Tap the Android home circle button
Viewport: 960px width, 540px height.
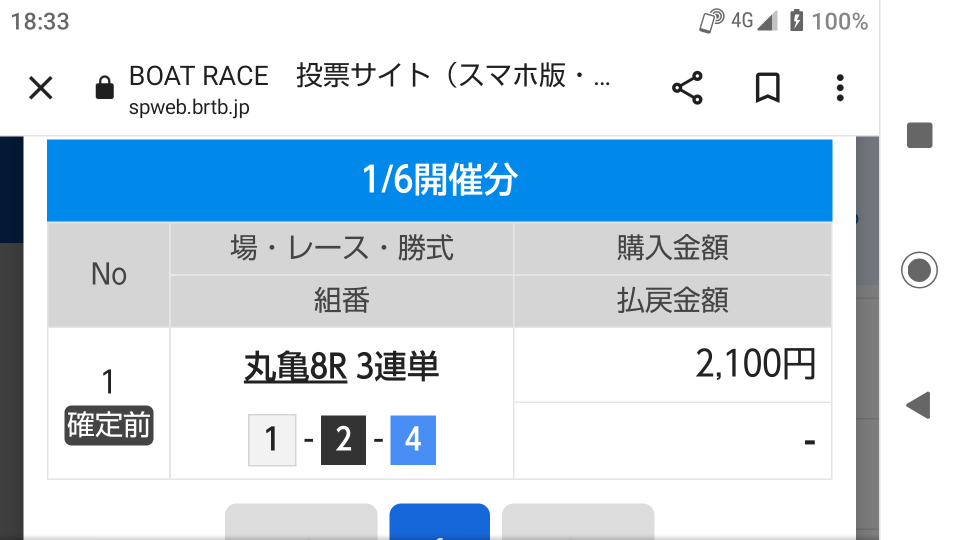click(919, 270)
